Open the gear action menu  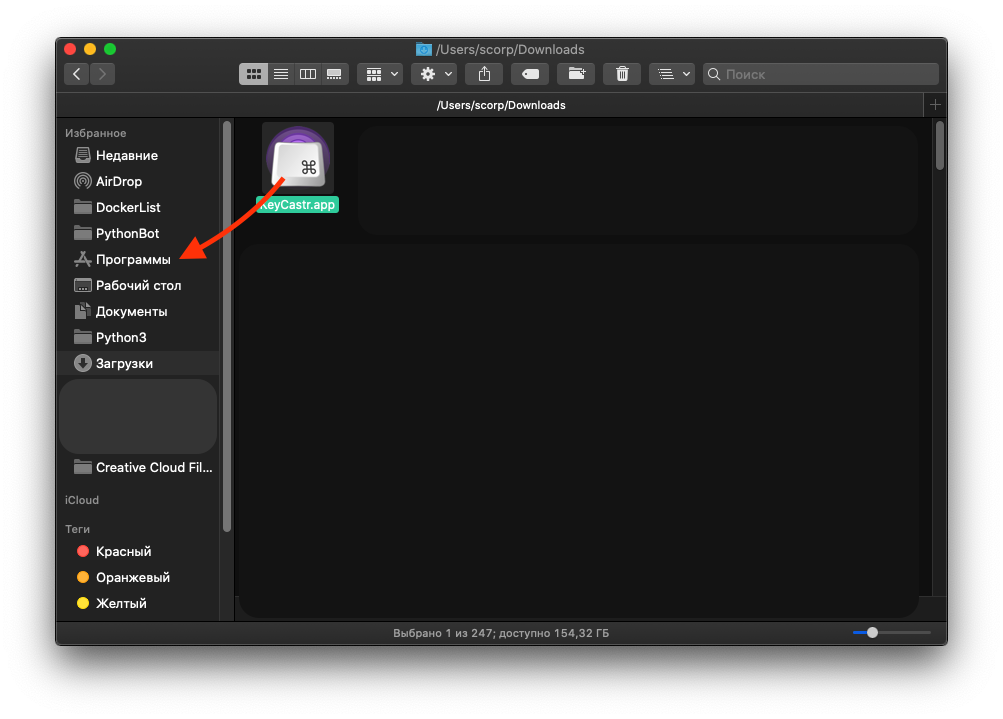(x=434, y=74)
